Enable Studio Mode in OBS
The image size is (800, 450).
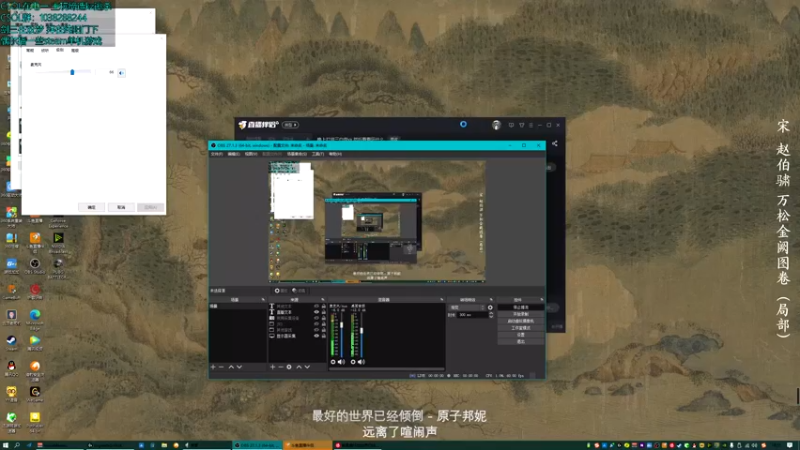[x=520, y=328]
